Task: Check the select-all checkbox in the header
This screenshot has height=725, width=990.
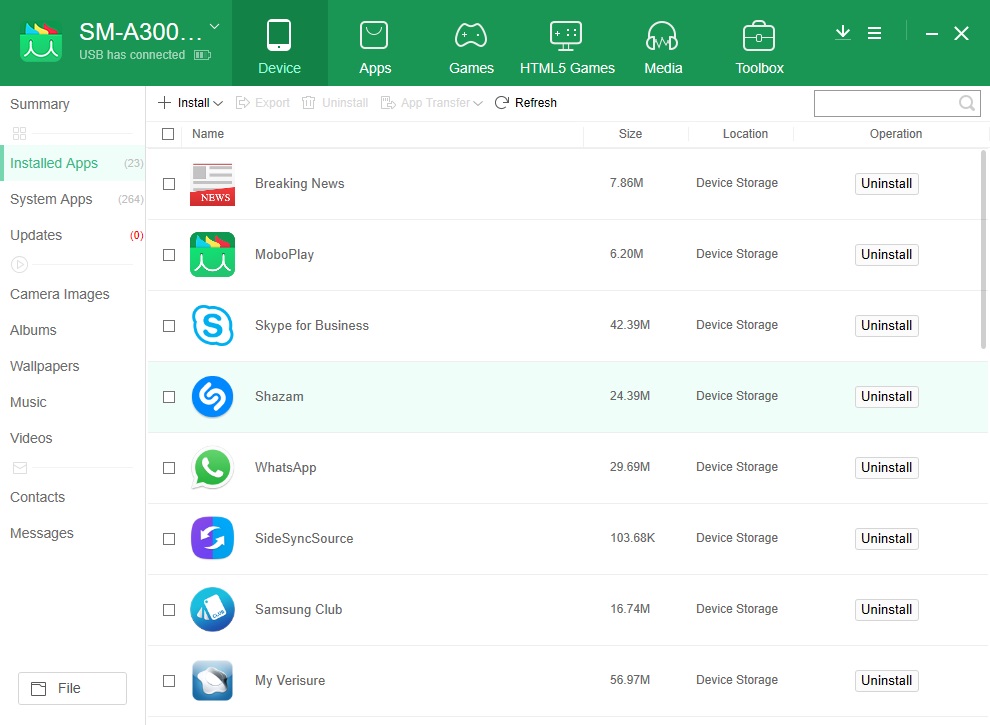Action: pyautogui.click(x=169, y=133)
